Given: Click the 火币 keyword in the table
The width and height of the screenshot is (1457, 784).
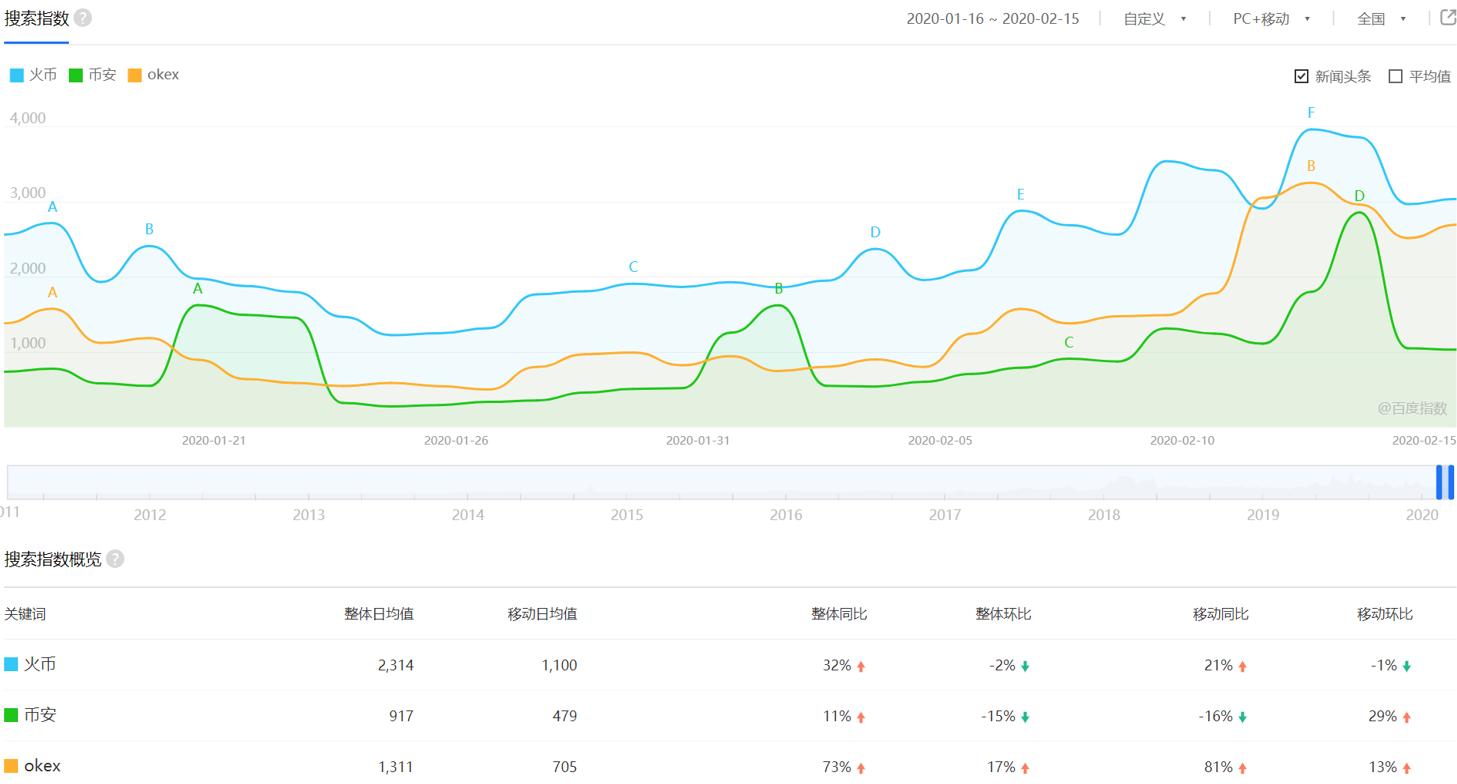Looking at the screenshot, I should (40, 664).
